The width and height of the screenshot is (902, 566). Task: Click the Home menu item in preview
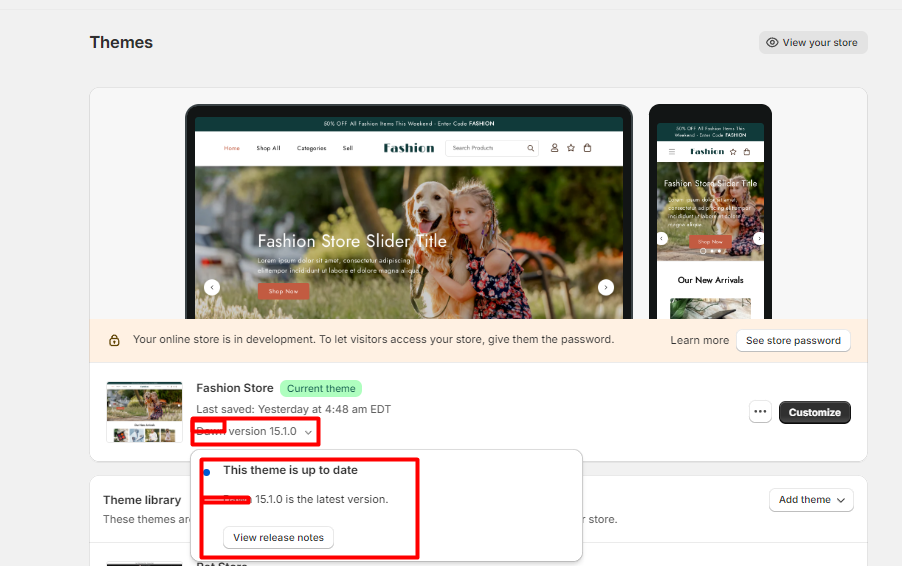click(232, 148)
